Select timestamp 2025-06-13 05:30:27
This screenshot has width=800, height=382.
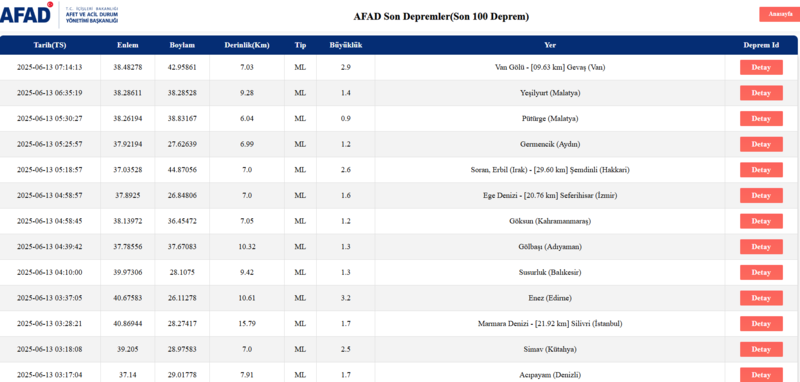(49, 118)
